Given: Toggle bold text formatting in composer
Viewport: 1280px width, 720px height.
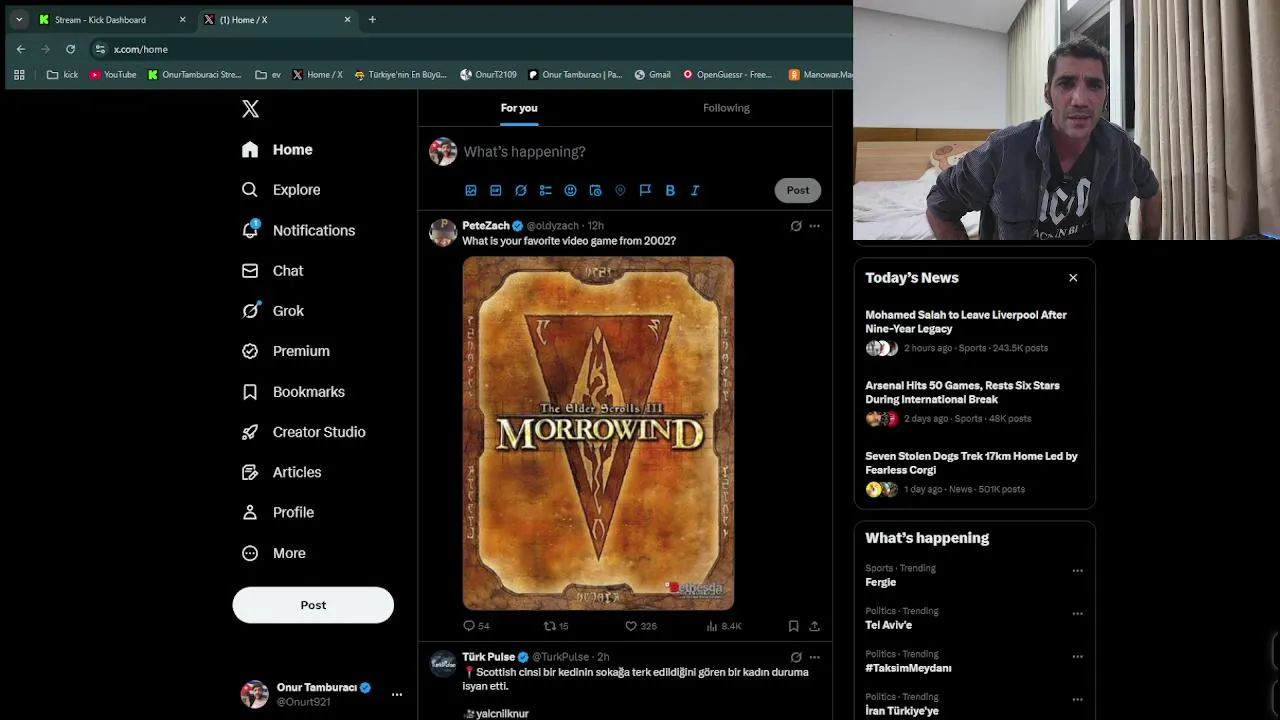Looking at the screenshot, I should [x=670, y=190].
